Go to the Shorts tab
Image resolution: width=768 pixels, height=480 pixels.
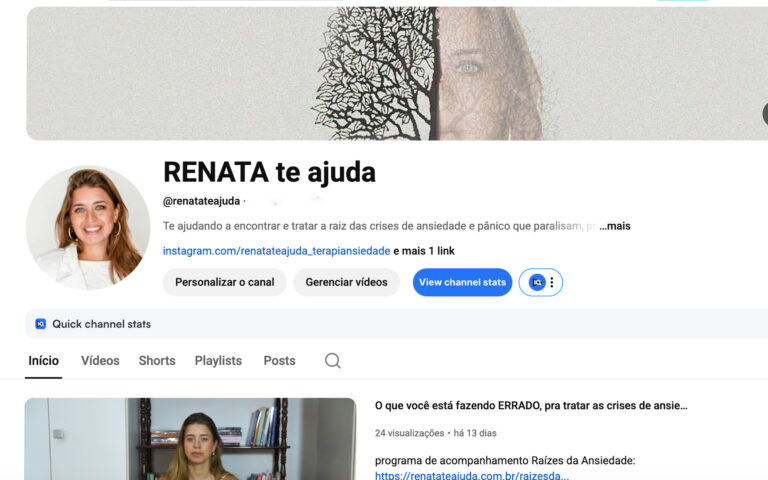(x=157, y=361)
